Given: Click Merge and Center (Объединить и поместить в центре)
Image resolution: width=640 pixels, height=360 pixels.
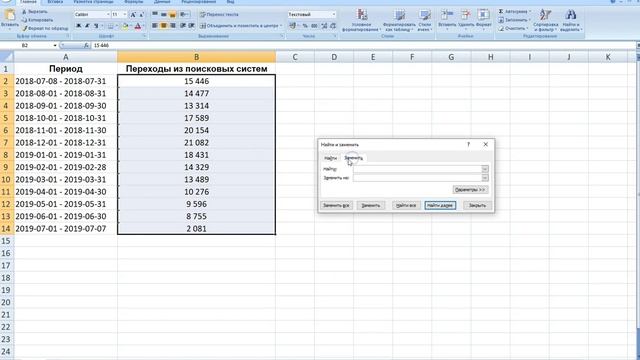Looking at the screenshot, I should [x=241, y=26].
